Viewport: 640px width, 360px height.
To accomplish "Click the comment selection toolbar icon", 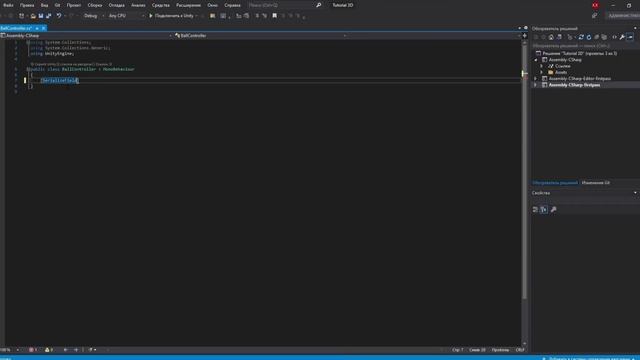I will 257,16.
